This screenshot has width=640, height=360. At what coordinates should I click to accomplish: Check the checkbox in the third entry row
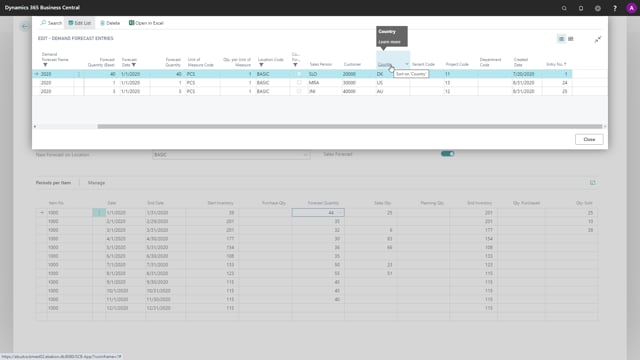click(x=299, y=91)
